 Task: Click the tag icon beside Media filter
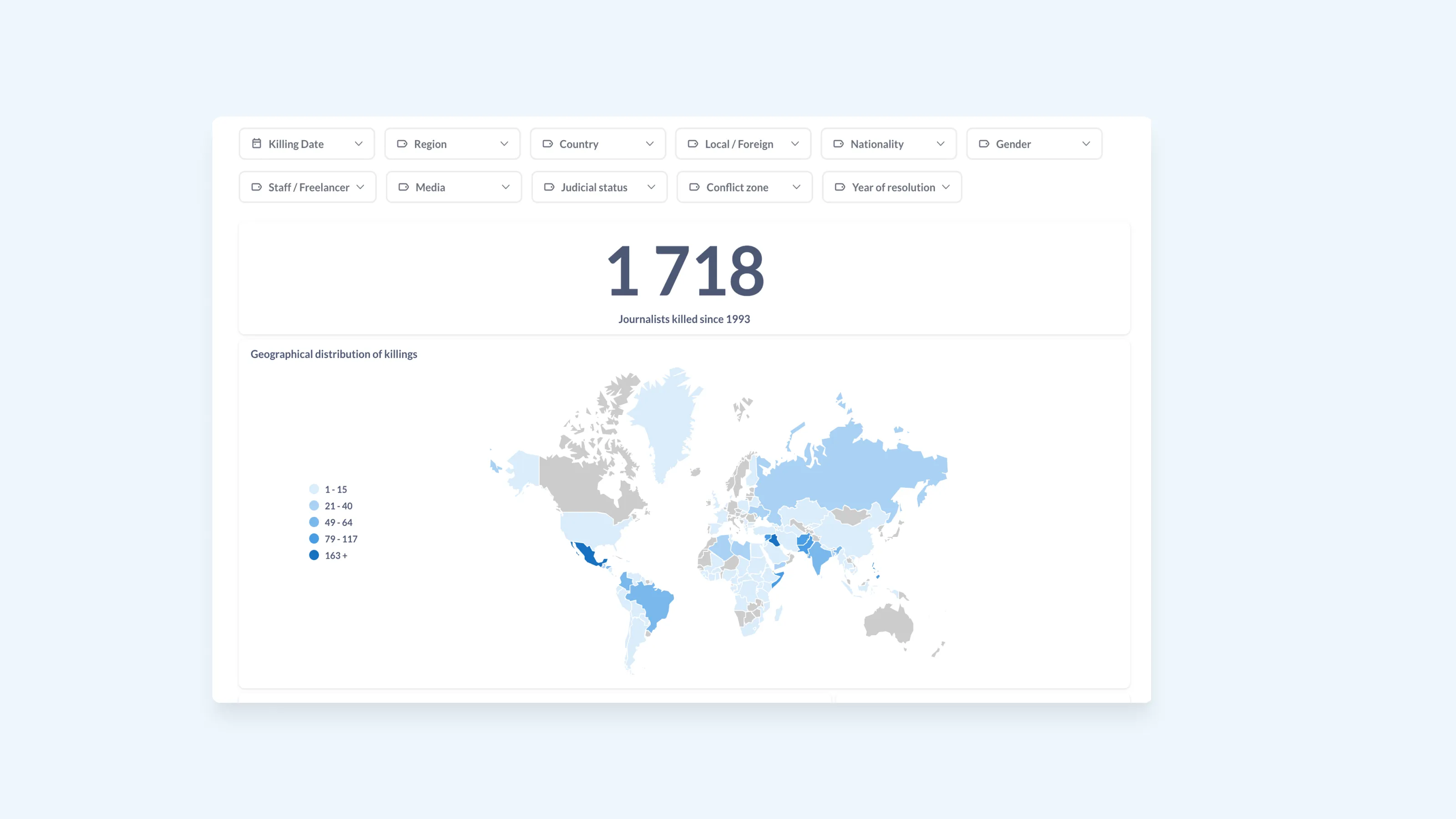pos(404,187)
